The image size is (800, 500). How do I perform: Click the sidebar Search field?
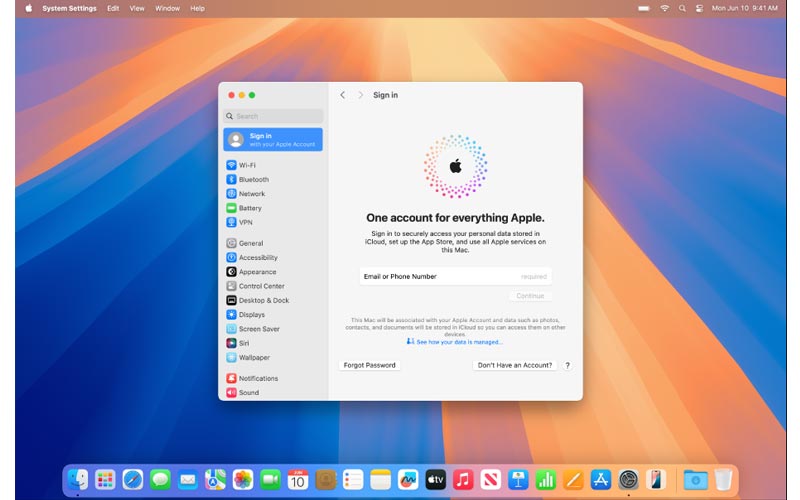[273, 116]
